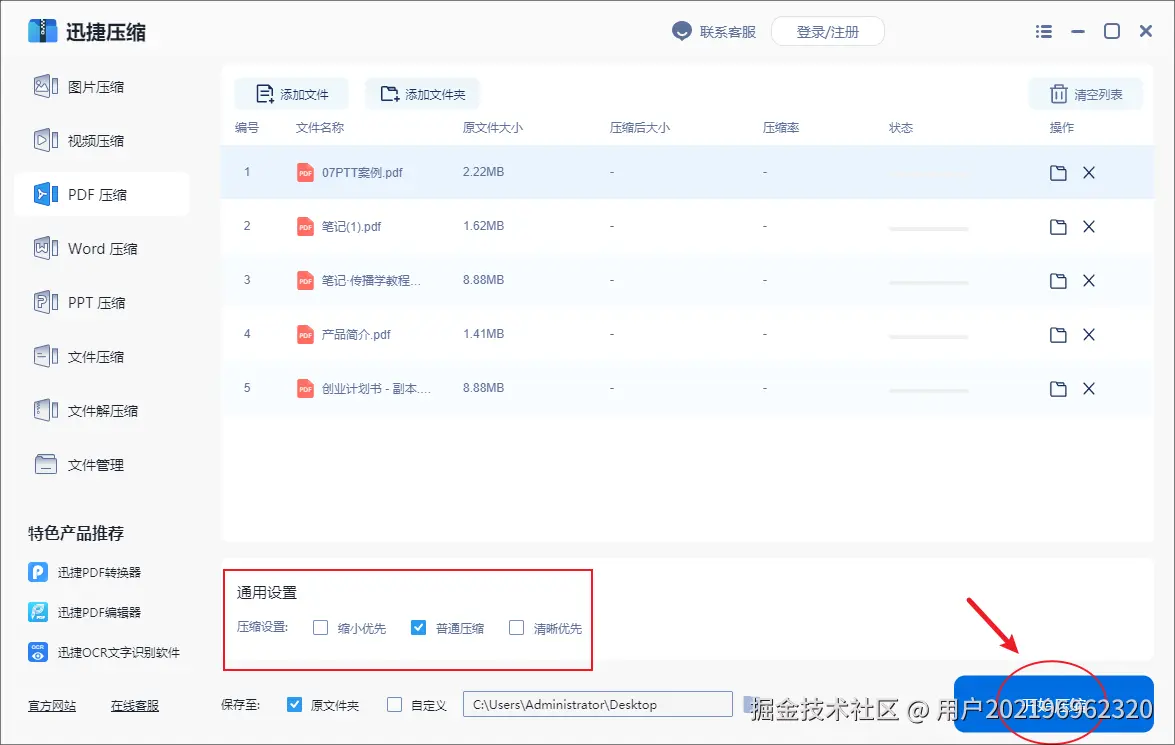Viewport: 1175px width, 745px height.
Task: Open the 在线客服 link
Action: click(135, 706)
